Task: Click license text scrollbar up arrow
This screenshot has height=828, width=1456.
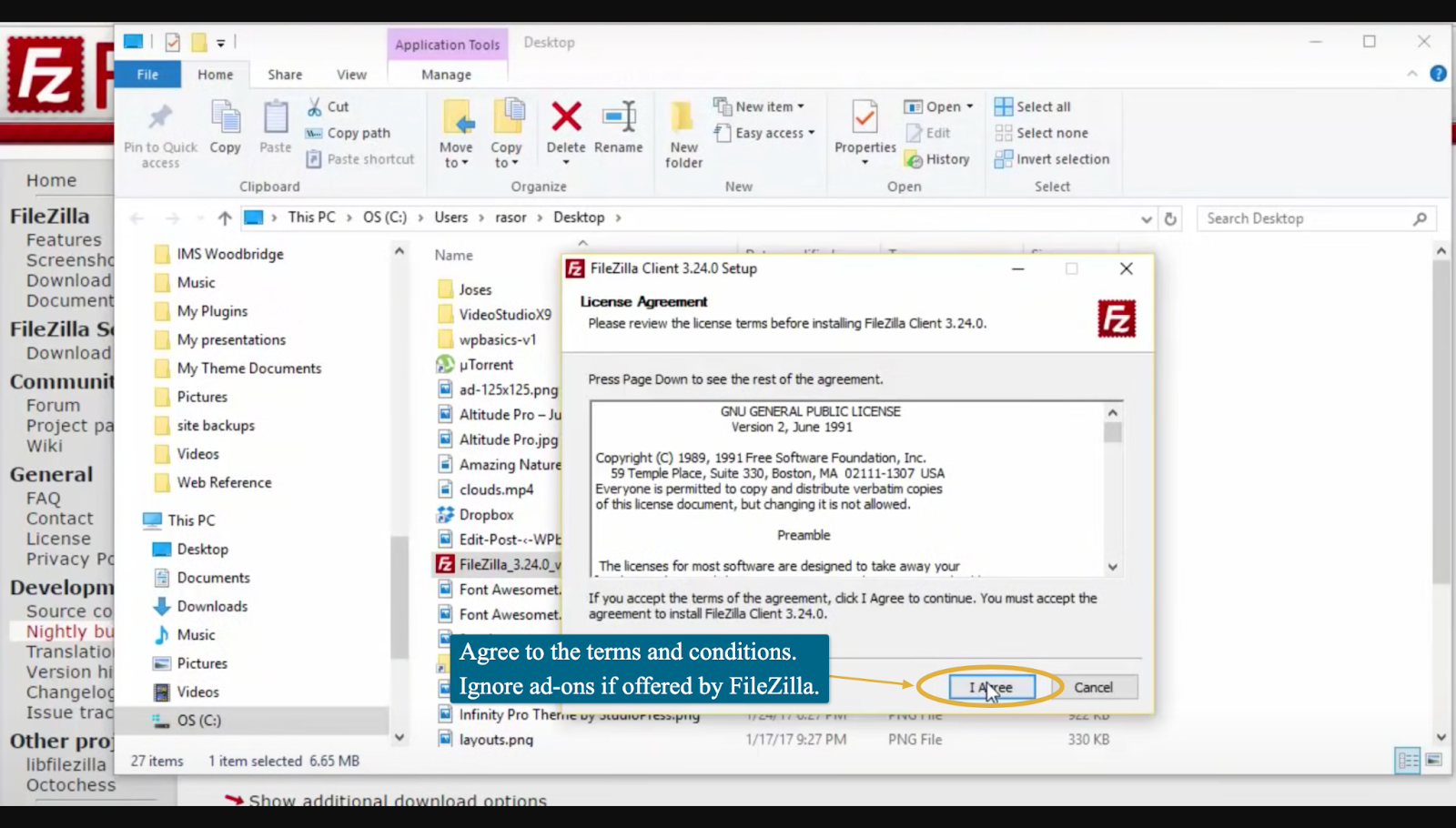Action: [1112, 412]
